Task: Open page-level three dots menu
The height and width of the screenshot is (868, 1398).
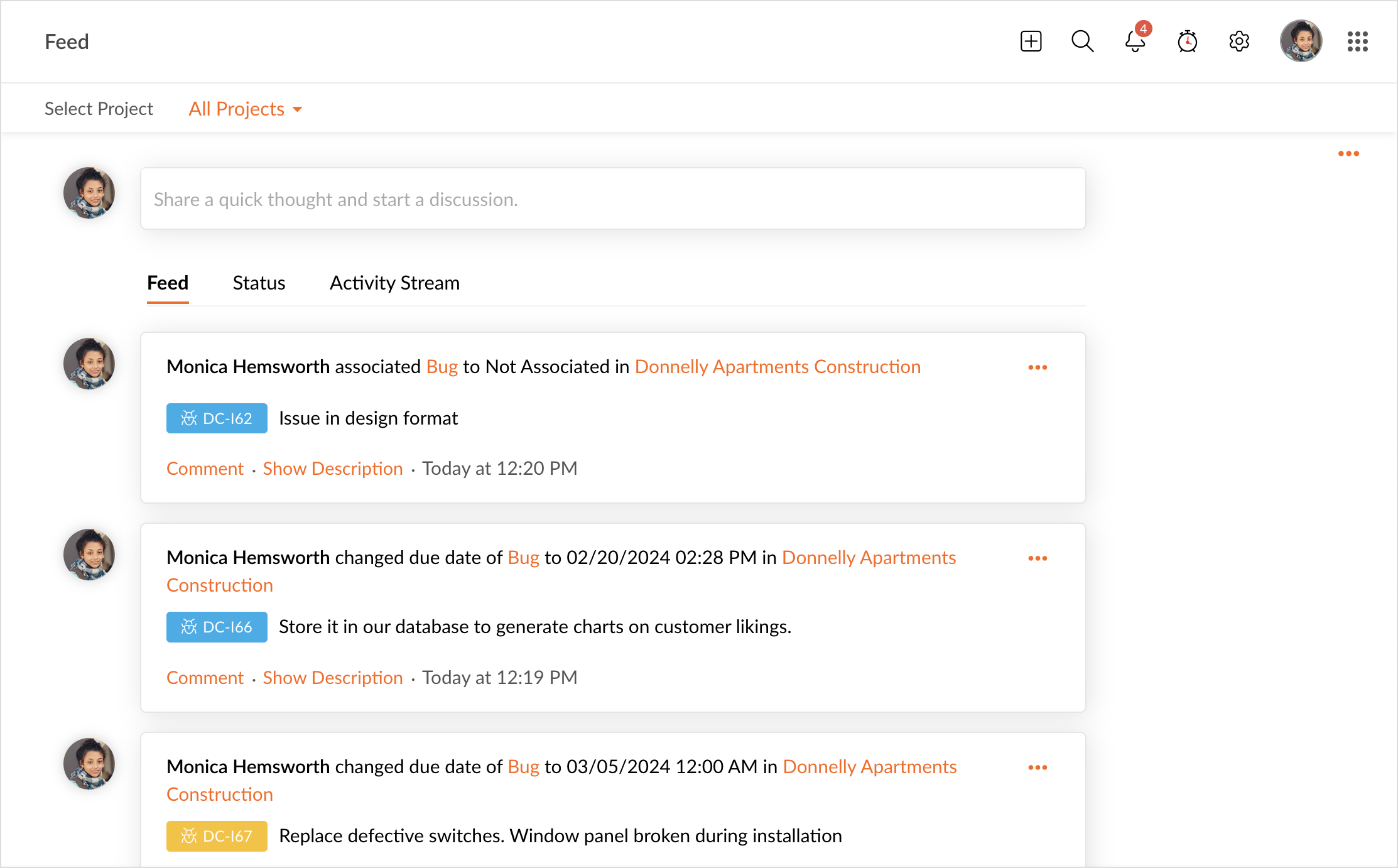Action: (1348, 154)
